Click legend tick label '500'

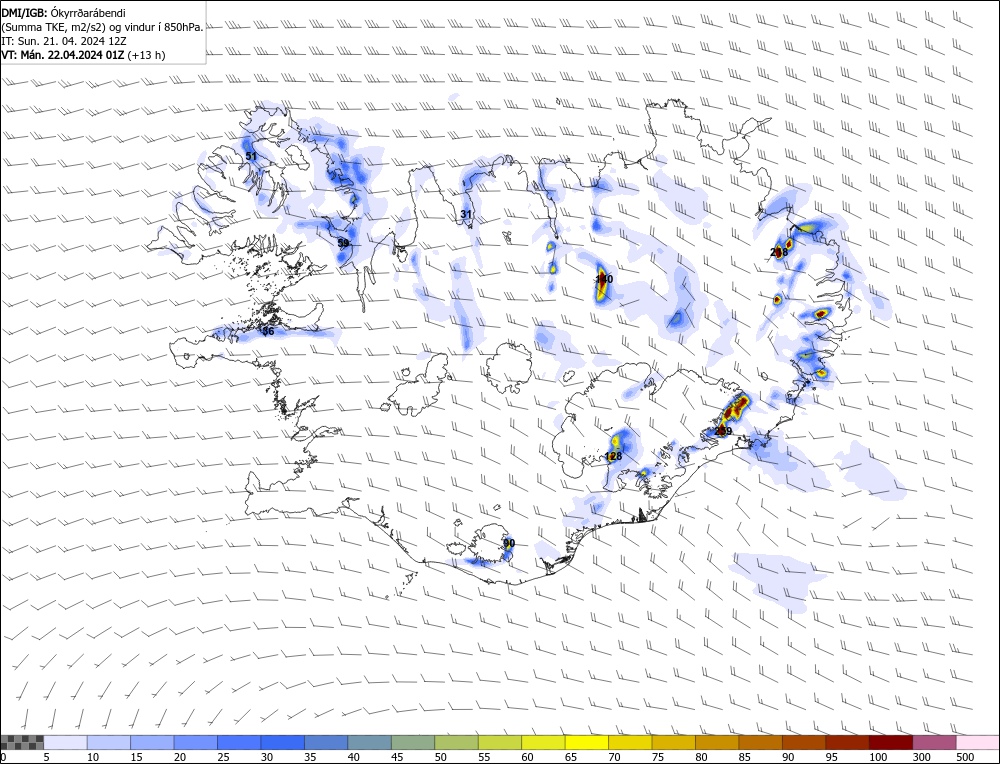tap(964, 757)
